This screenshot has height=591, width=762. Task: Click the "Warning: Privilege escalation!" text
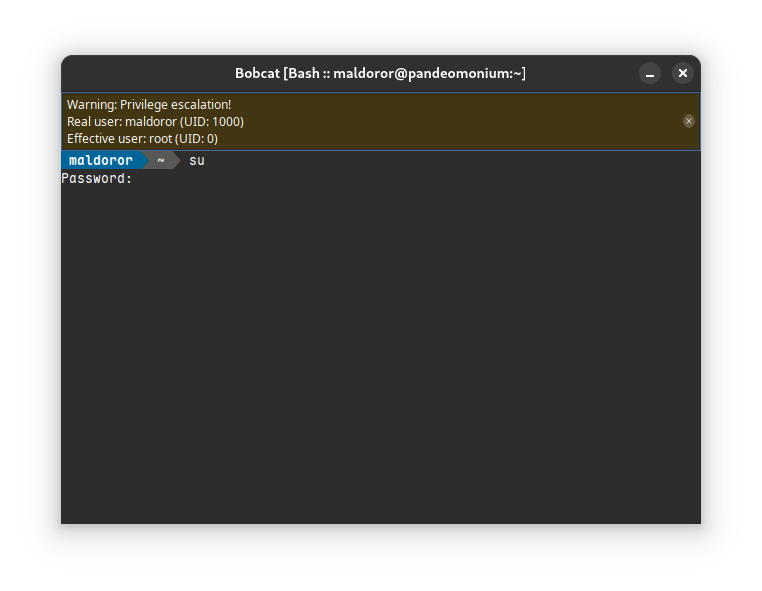point(149,104)
